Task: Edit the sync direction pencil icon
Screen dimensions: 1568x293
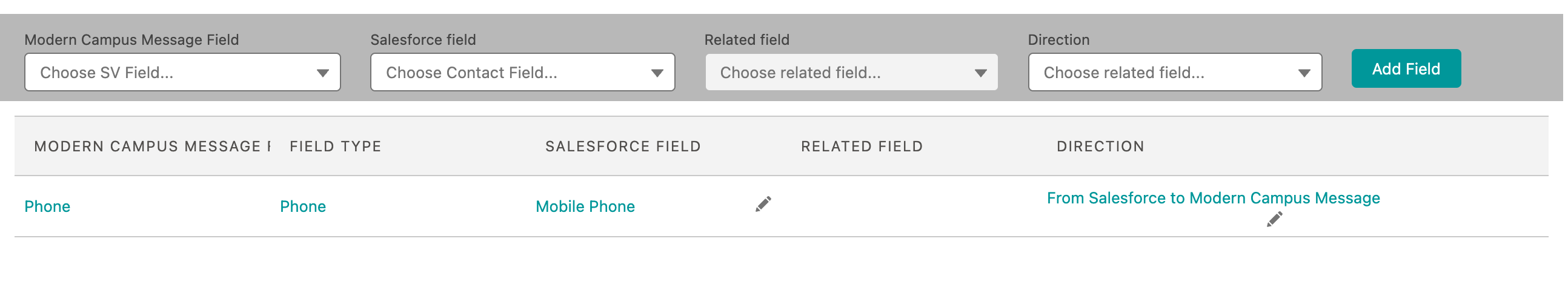Action: pos(1275,219)
